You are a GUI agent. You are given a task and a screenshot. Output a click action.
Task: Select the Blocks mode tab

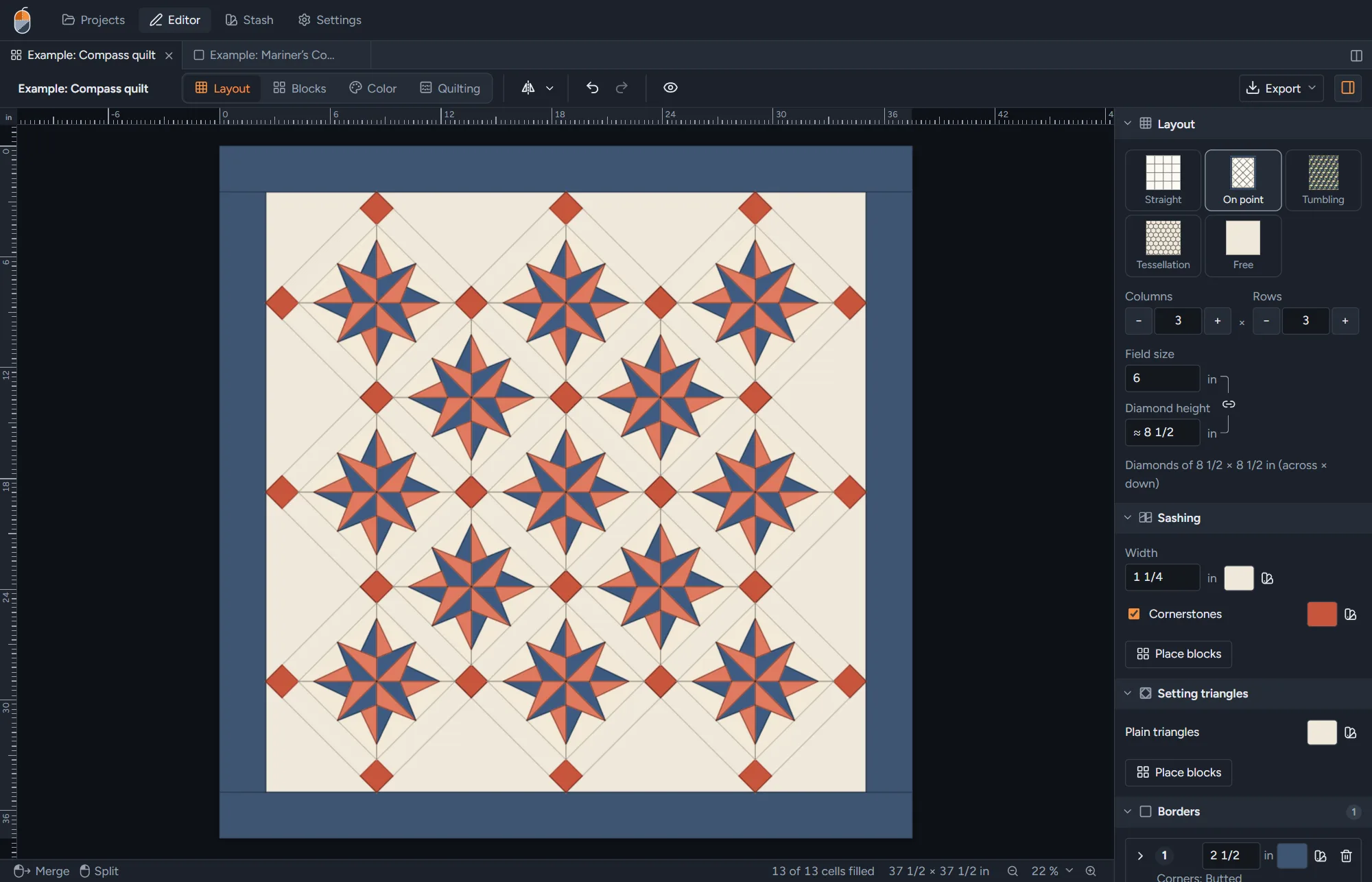pyautogui.click(x=299, y=88)
